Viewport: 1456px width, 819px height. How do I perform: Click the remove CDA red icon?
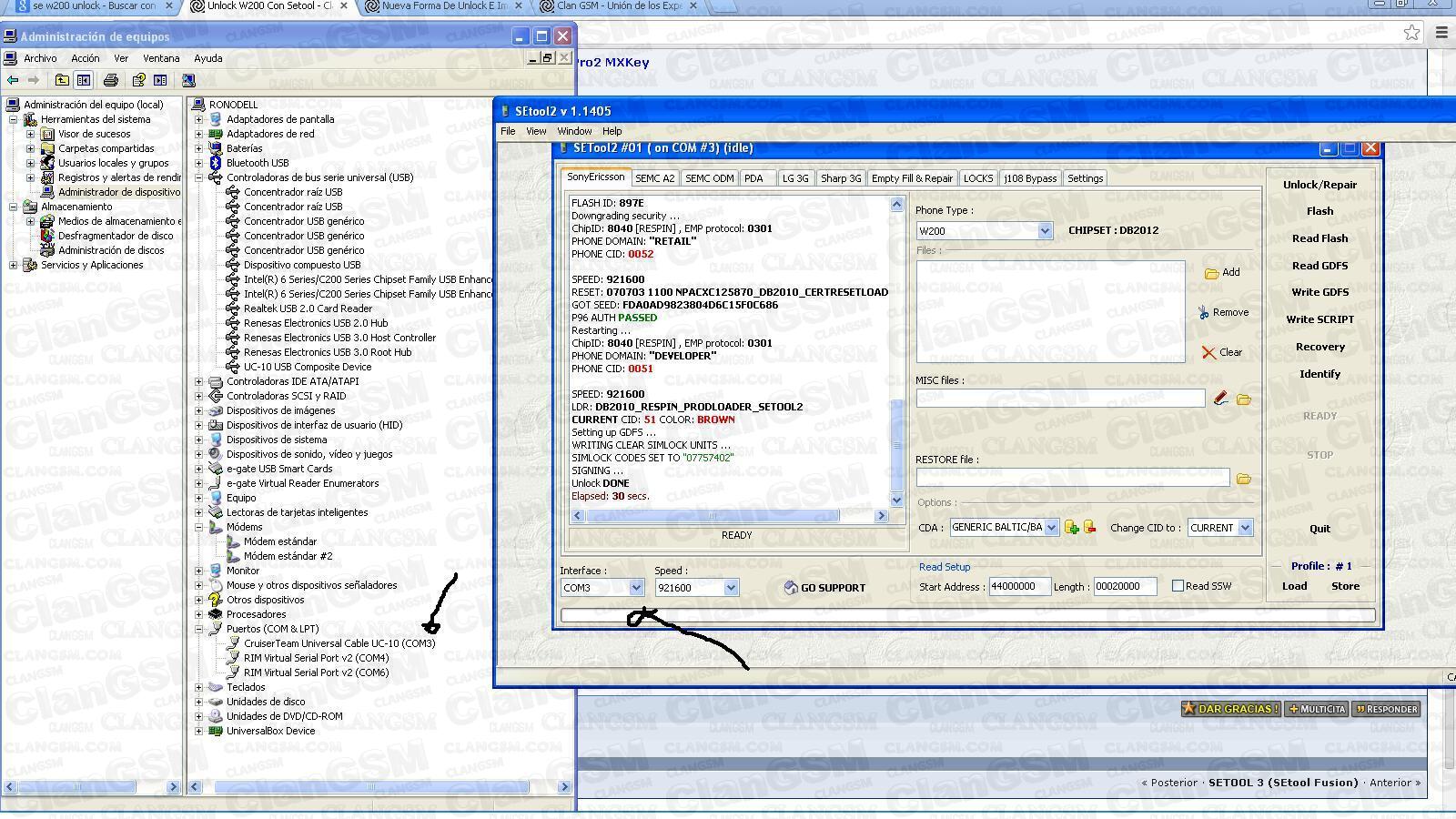click(1089, 528)
